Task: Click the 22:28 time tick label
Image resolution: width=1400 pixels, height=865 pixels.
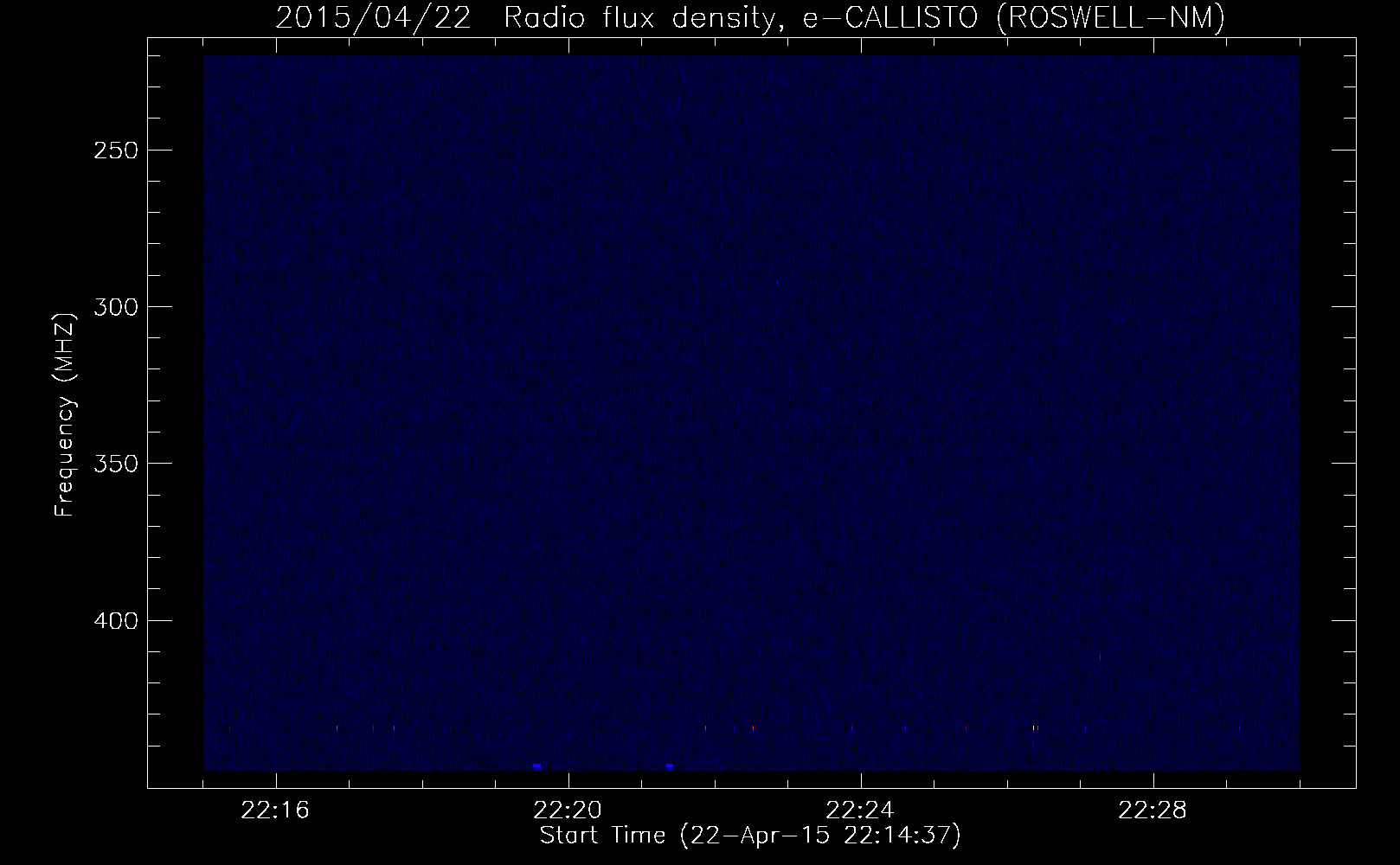Action: tap(1153, 811)
